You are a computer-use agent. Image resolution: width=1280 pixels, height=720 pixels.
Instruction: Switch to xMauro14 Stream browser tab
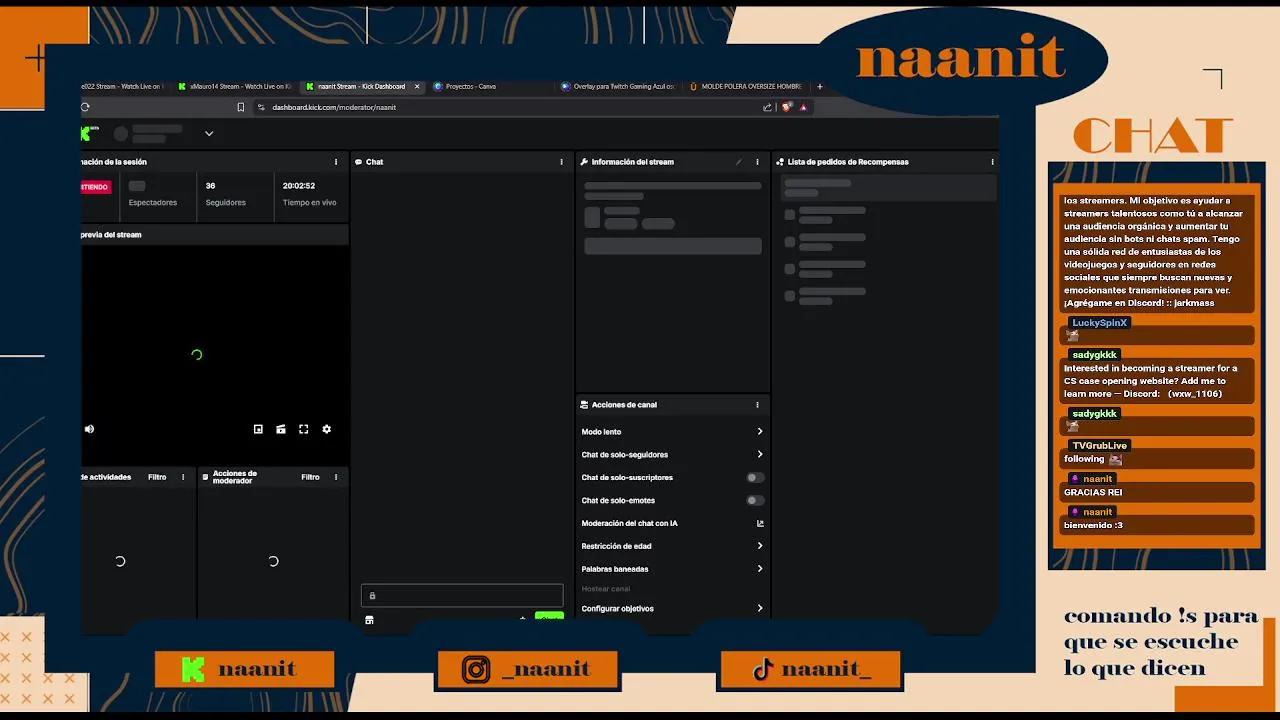pyautogui.click(x=235, y=86)
